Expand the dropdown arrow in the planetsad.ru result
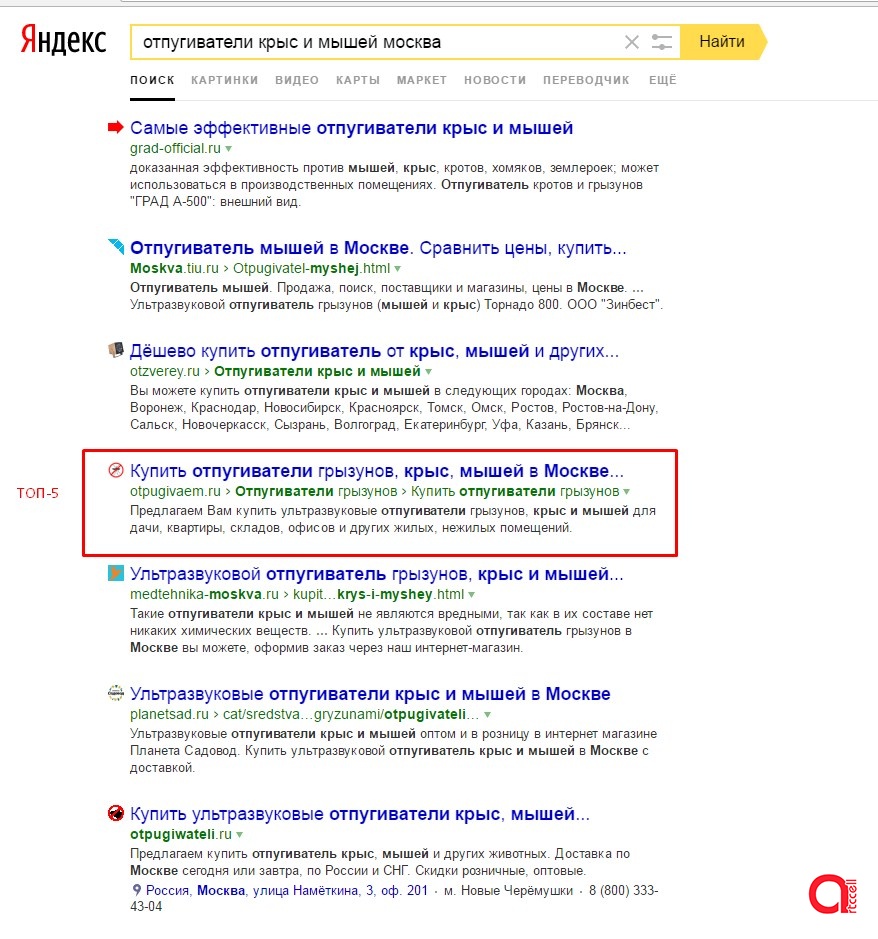The height and width of the screenshot is (939, 878). coord(488,715)
